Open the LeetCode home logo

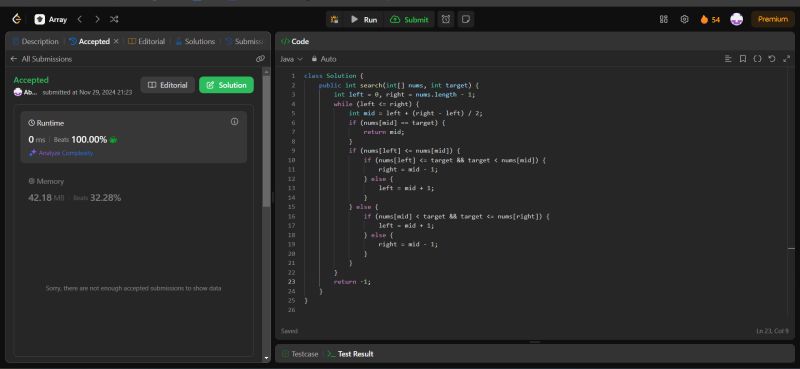(16, 19)
